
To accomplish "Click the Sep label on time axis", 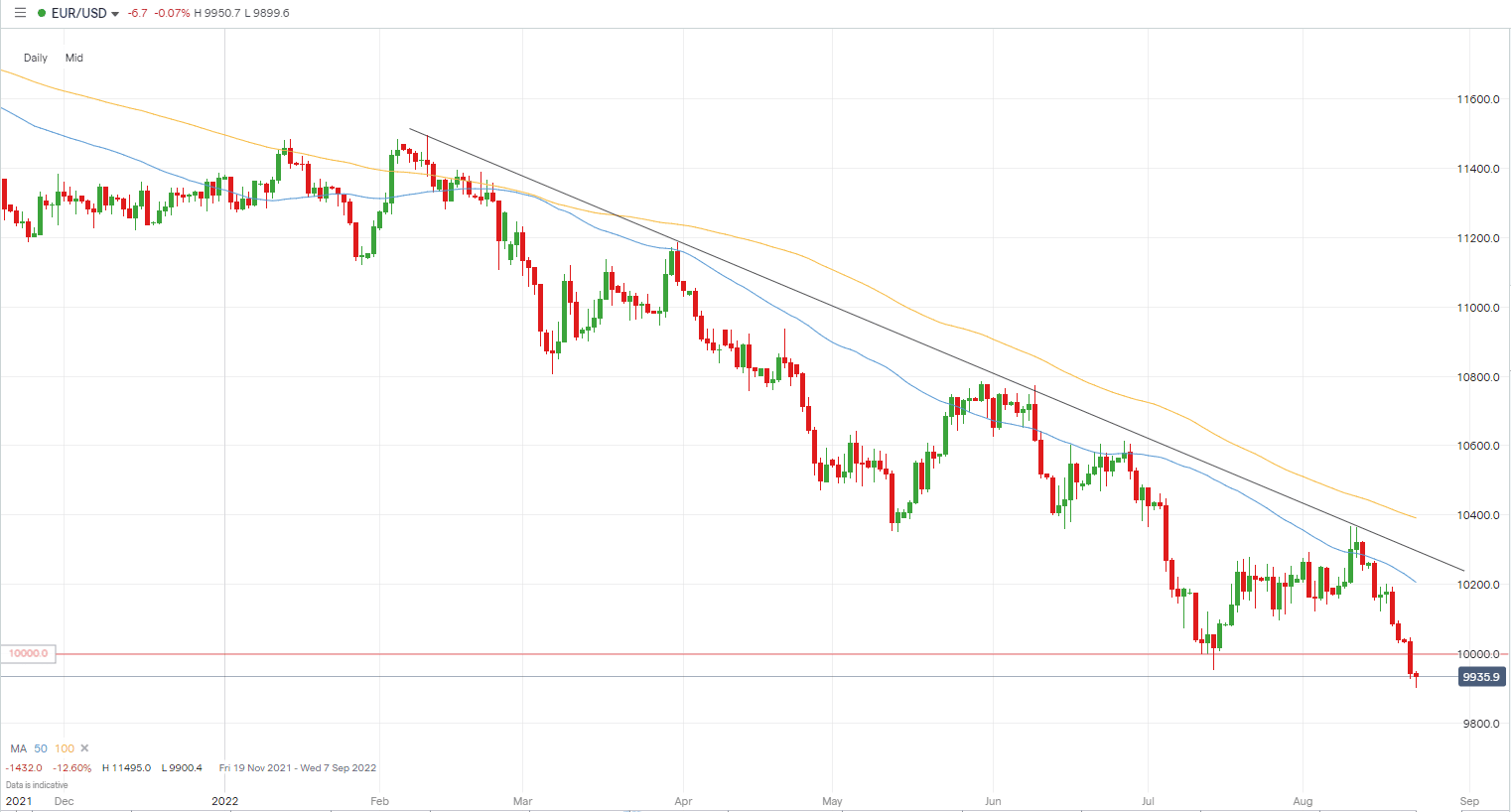I will 1469,801.
